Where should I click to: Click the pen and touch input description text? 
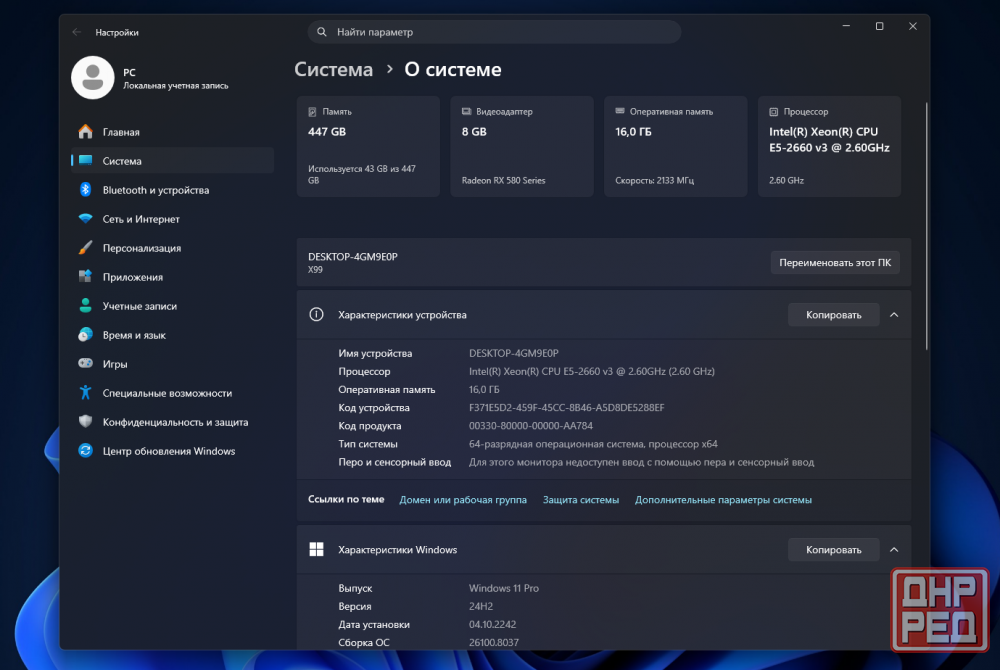pos(641,462)
